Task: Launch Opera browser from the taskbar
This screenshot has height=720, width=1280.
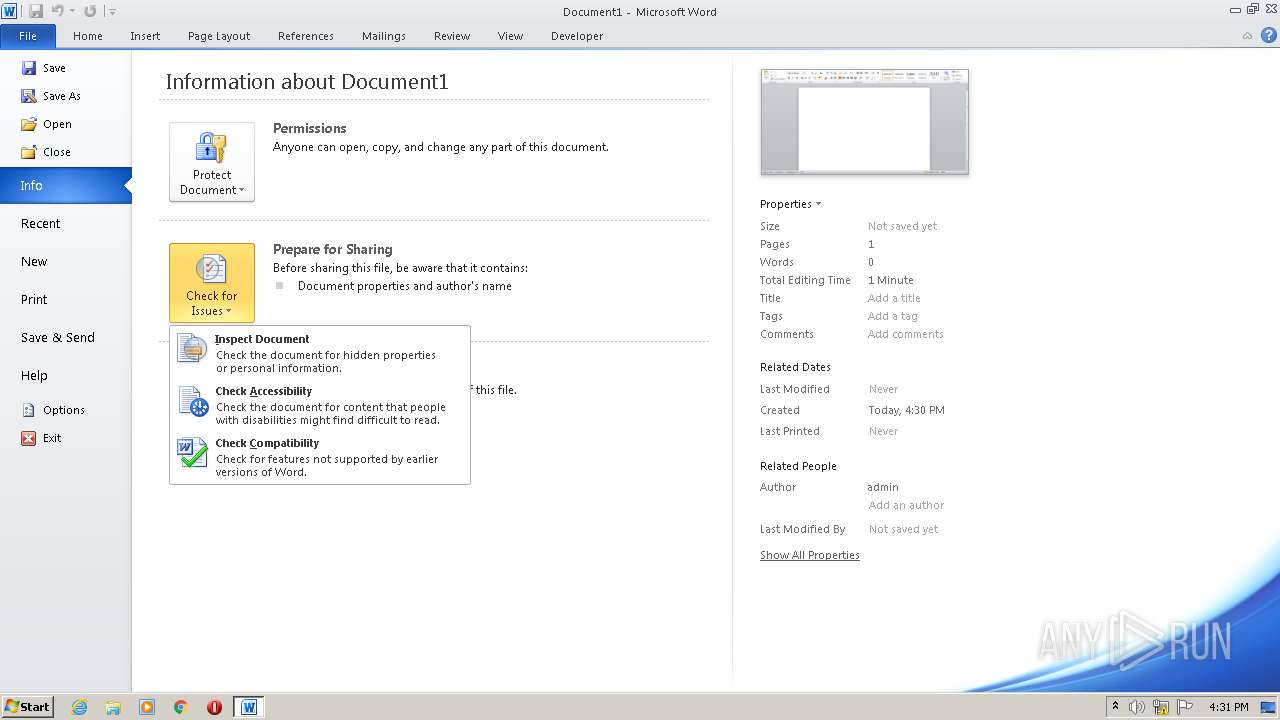Action: point(214,707)
